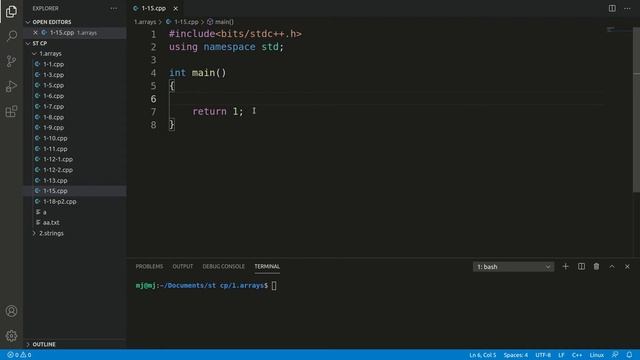The image size is (640, 360).
Task: Open file 1-18-p2.cpp in explorer
Action: (x=60, y=202)
